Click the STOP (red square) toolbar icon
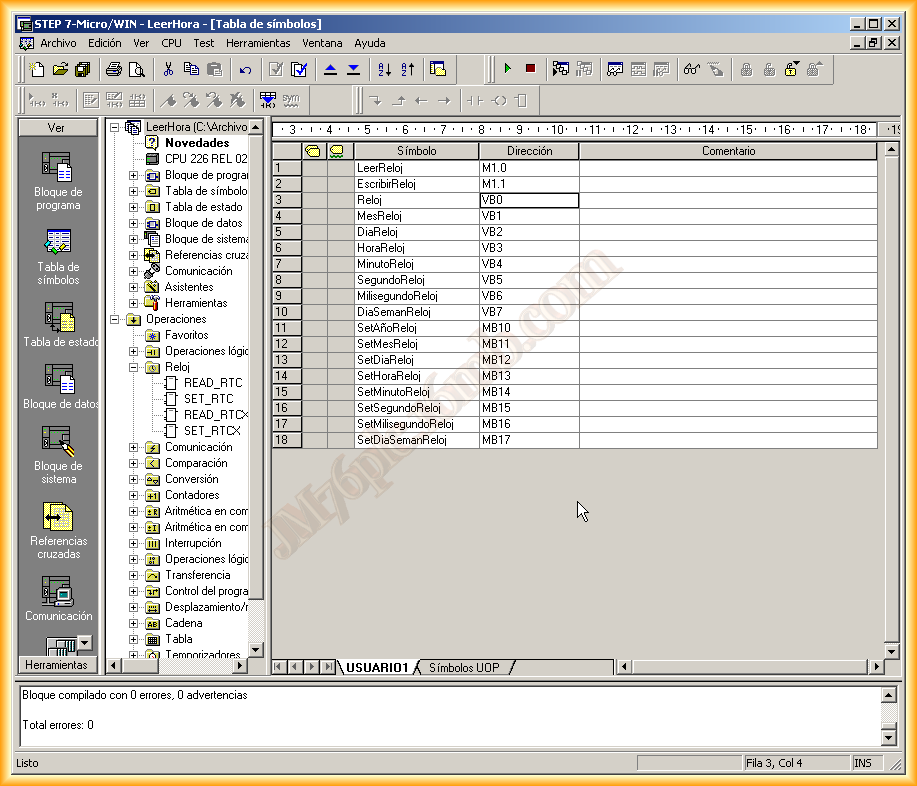Screen dimensions: 917x786 click(530, 69)
